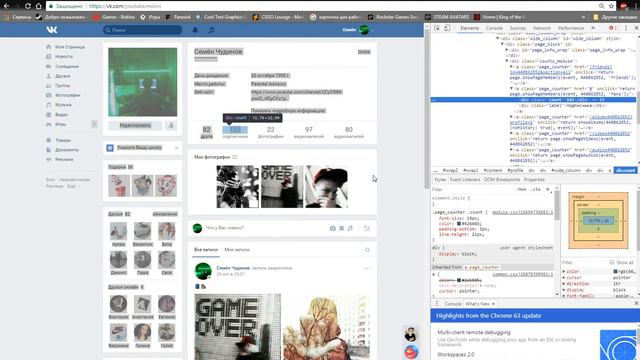Viewport: 640px width, 360px height.
Task: Open the VK logo home link
Action: pos(52,30)
